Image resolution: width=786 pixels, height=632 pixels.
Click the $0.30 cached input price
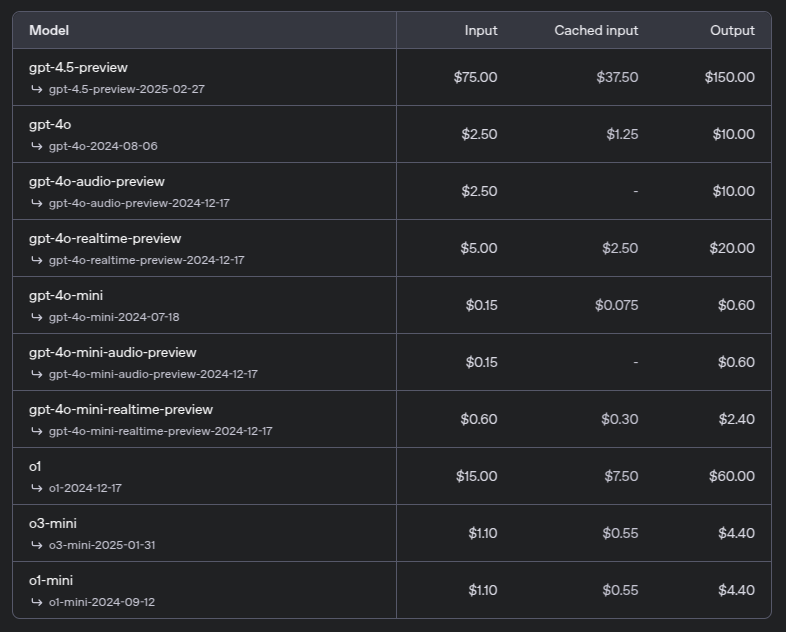[620, 420]
